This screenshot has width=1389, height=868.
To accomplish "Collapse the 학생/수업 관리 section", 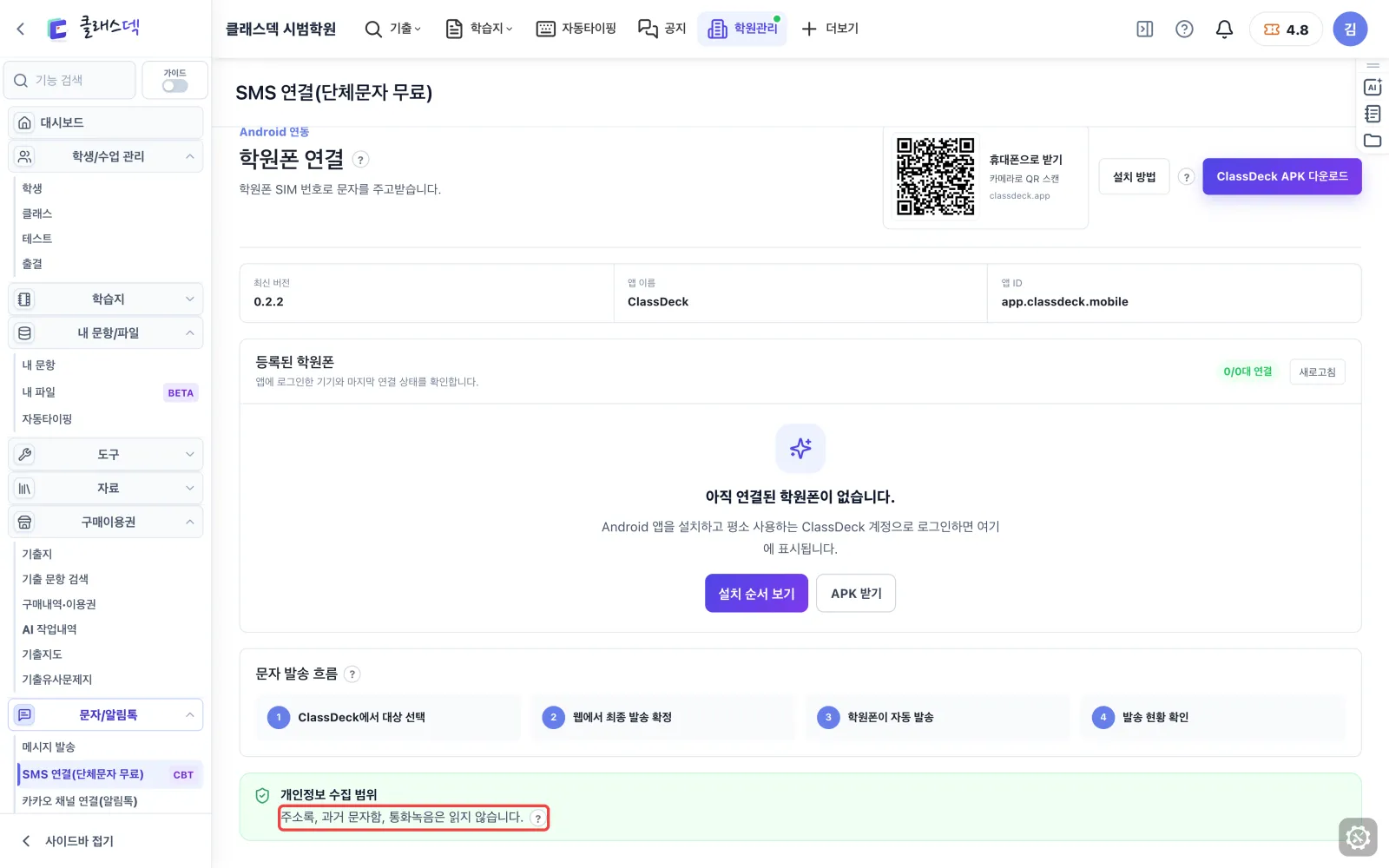I will (105, 156).
